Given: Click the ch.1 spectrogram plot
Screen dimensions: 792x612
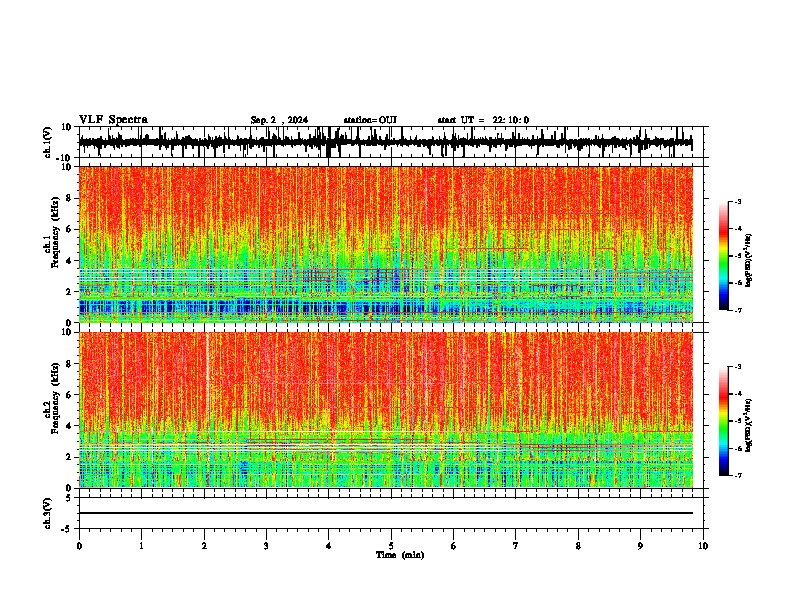Looking at the screenshot, I should pyautogui.click(x=385, y=244).
